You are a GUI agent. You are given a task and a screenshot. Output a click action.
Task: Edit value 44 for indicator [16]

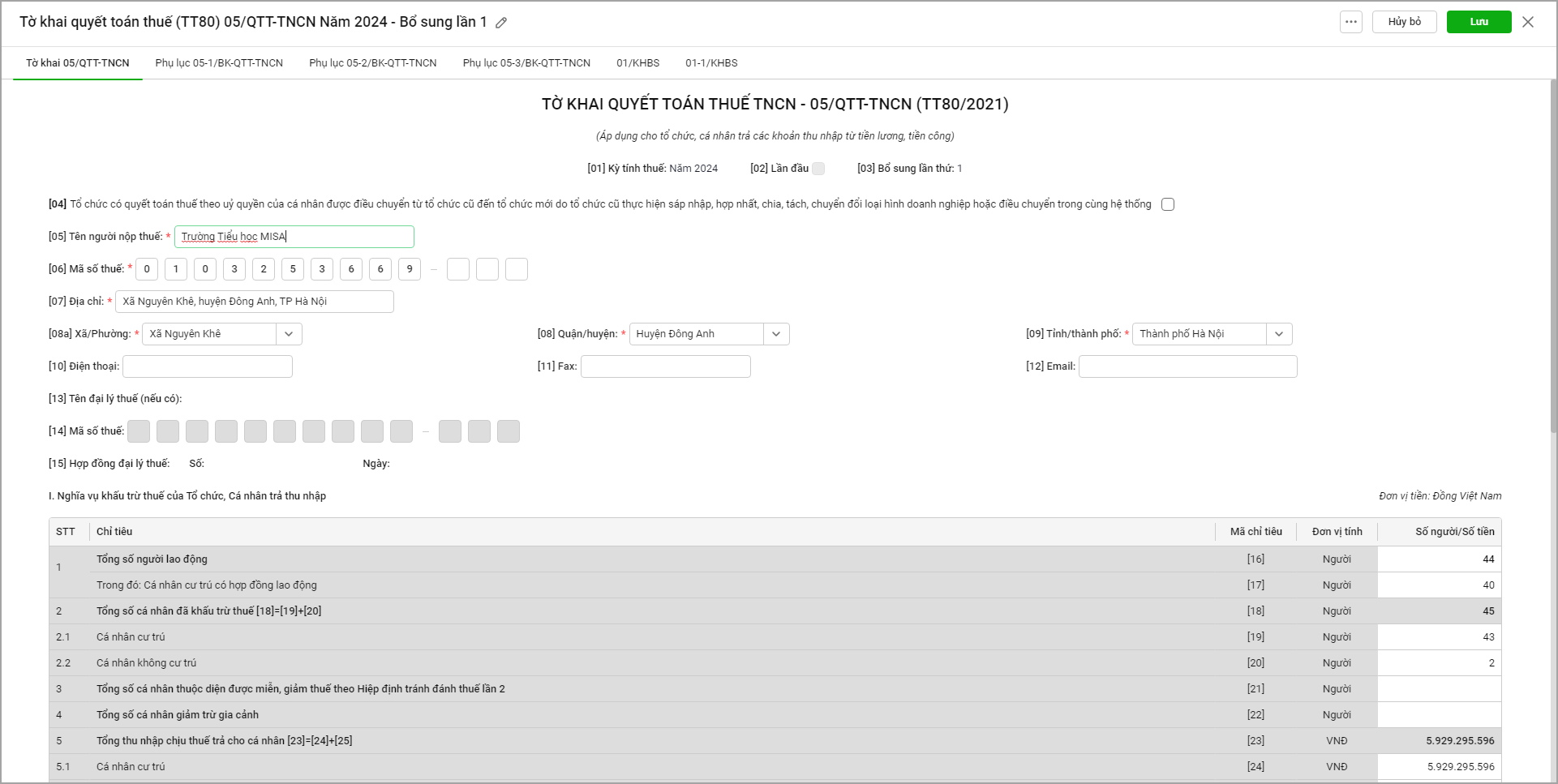[x=1439, y=559]
